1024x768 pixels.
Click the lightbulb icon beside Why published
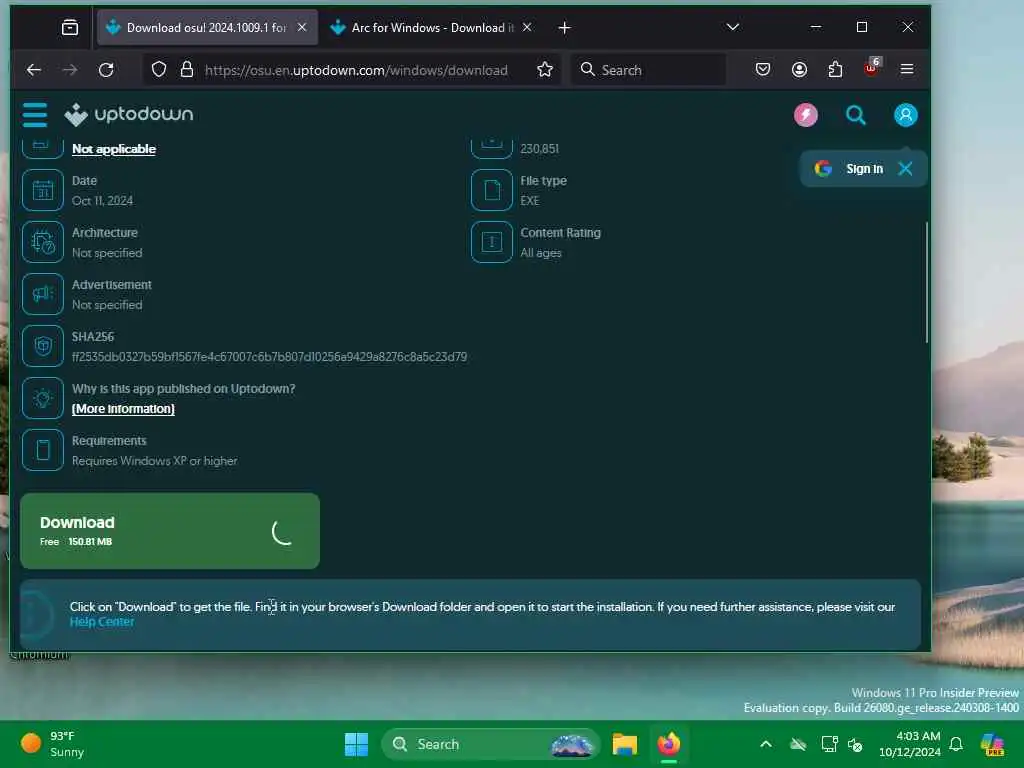43,398
